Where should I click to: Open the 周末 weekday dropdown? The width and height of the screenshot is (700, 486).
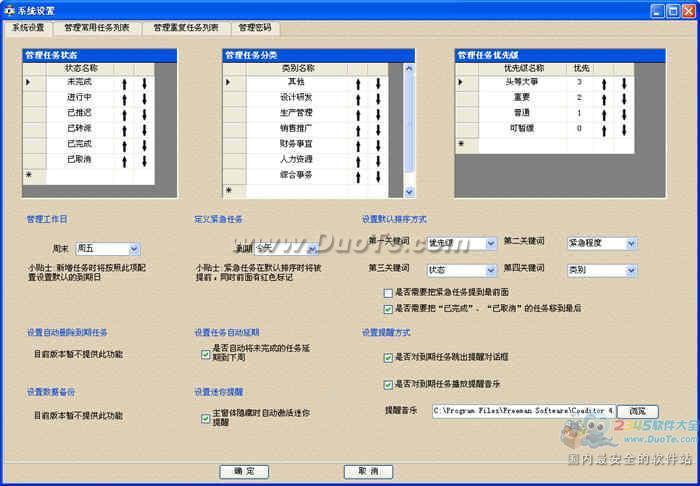point(134,249)
